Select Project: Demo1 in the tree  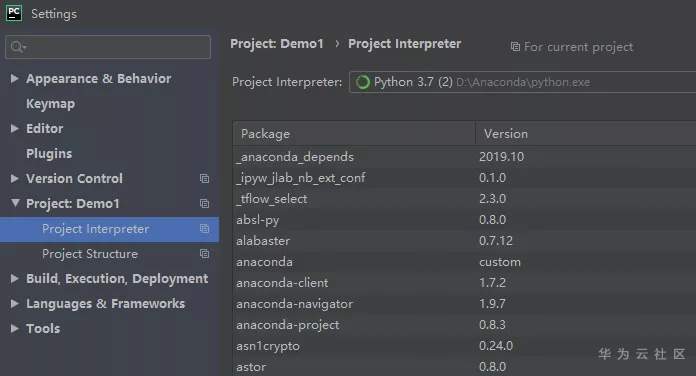[73, 204]
